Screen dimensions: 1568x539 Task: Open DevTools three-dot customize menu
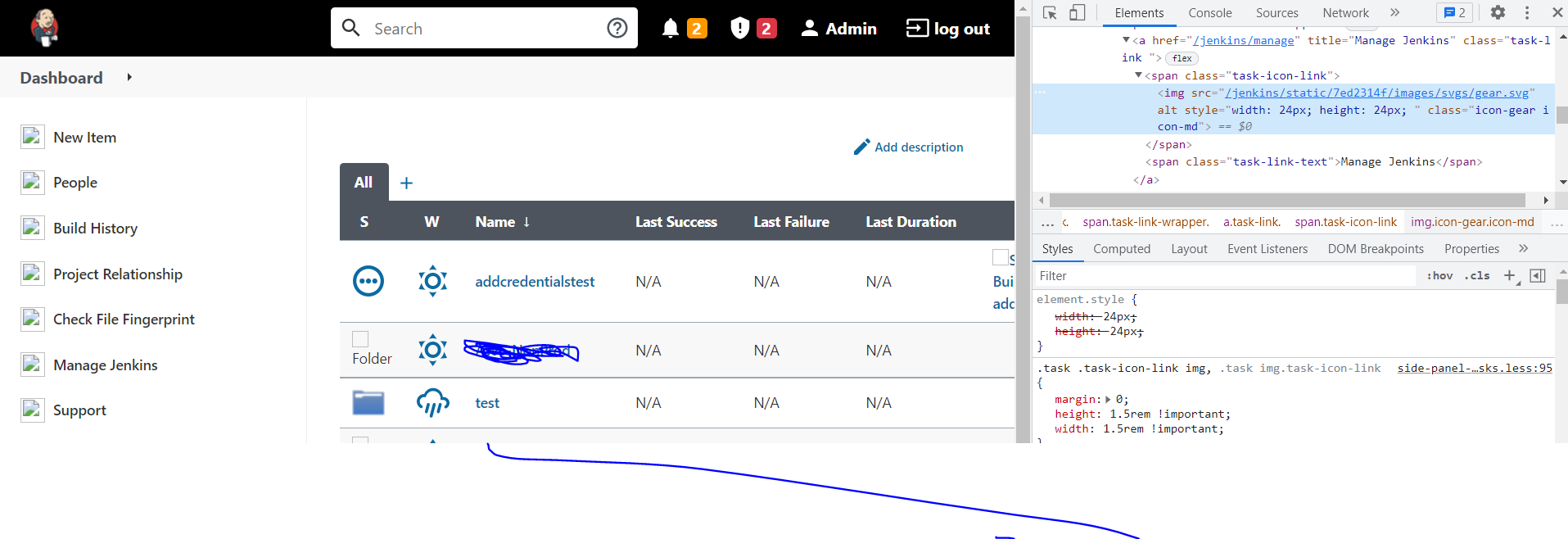click(x=1527, y=12)
